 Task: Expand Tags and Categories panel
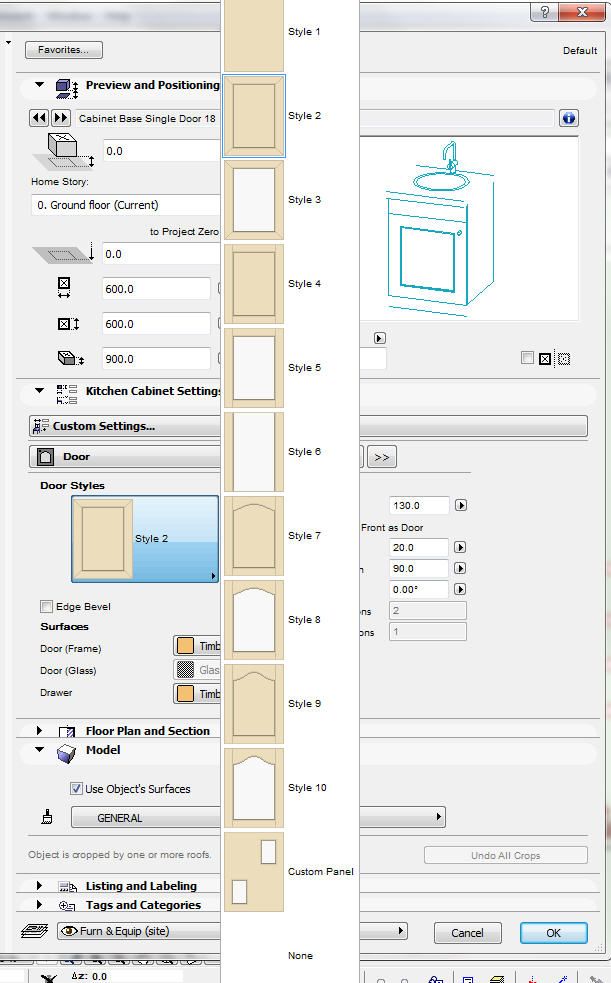39,905
